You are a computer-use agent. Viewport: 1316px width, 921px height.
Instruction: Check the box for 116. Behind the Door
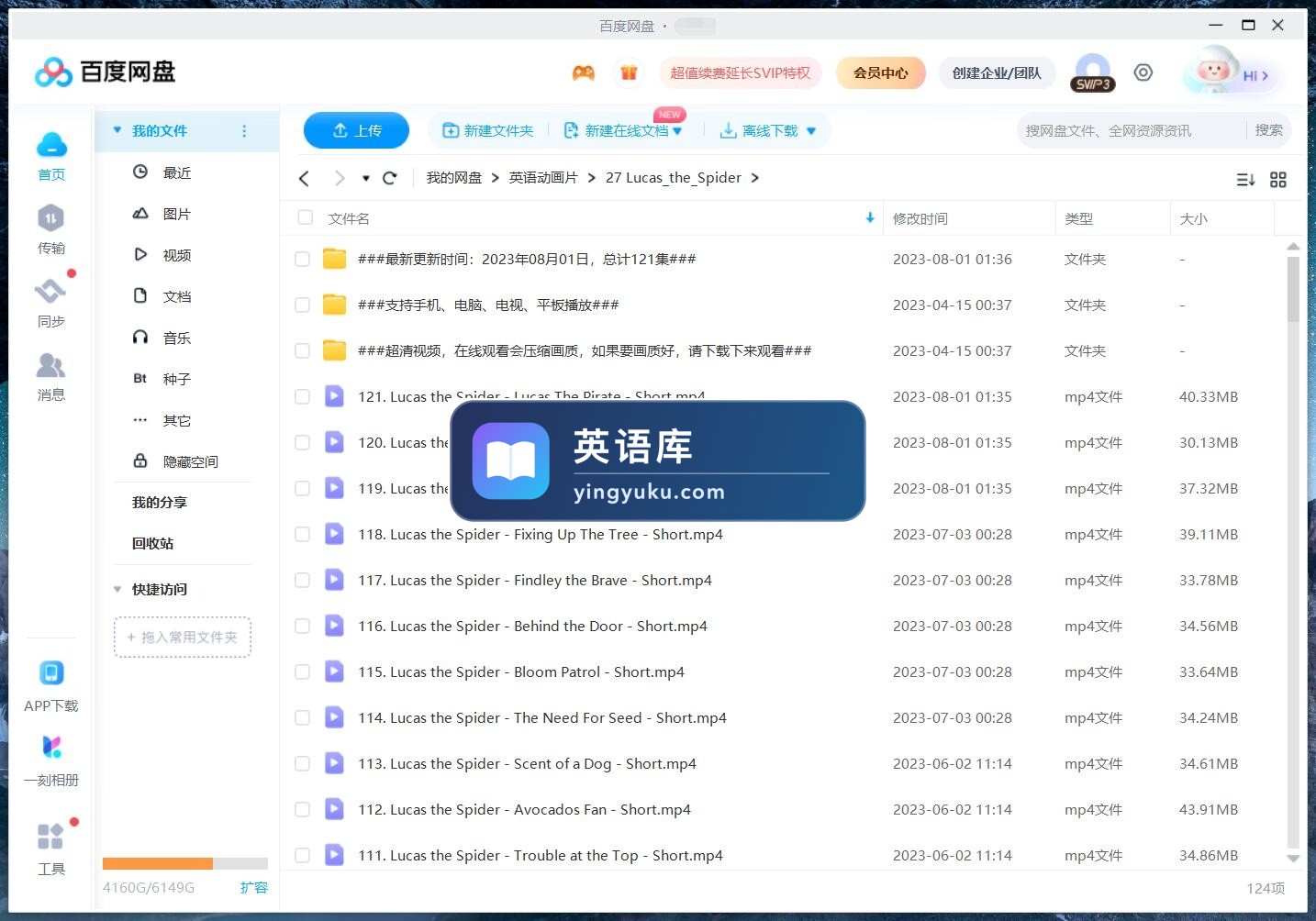(302, 626)
